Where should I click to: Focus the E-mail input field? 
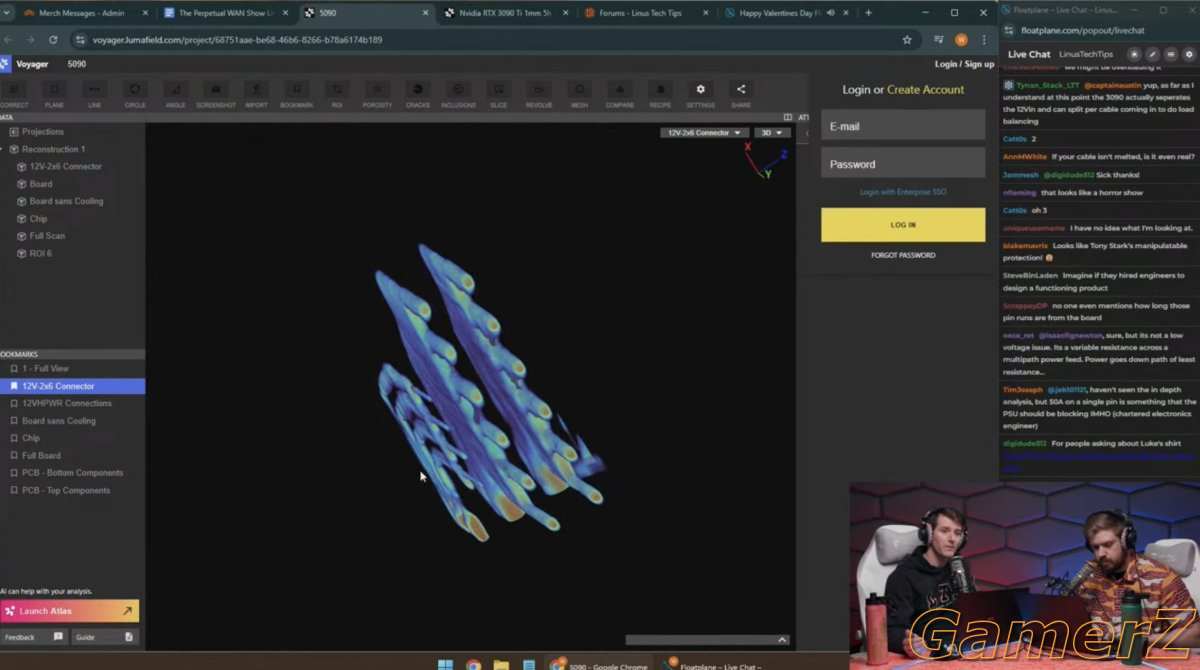(903, 126)
